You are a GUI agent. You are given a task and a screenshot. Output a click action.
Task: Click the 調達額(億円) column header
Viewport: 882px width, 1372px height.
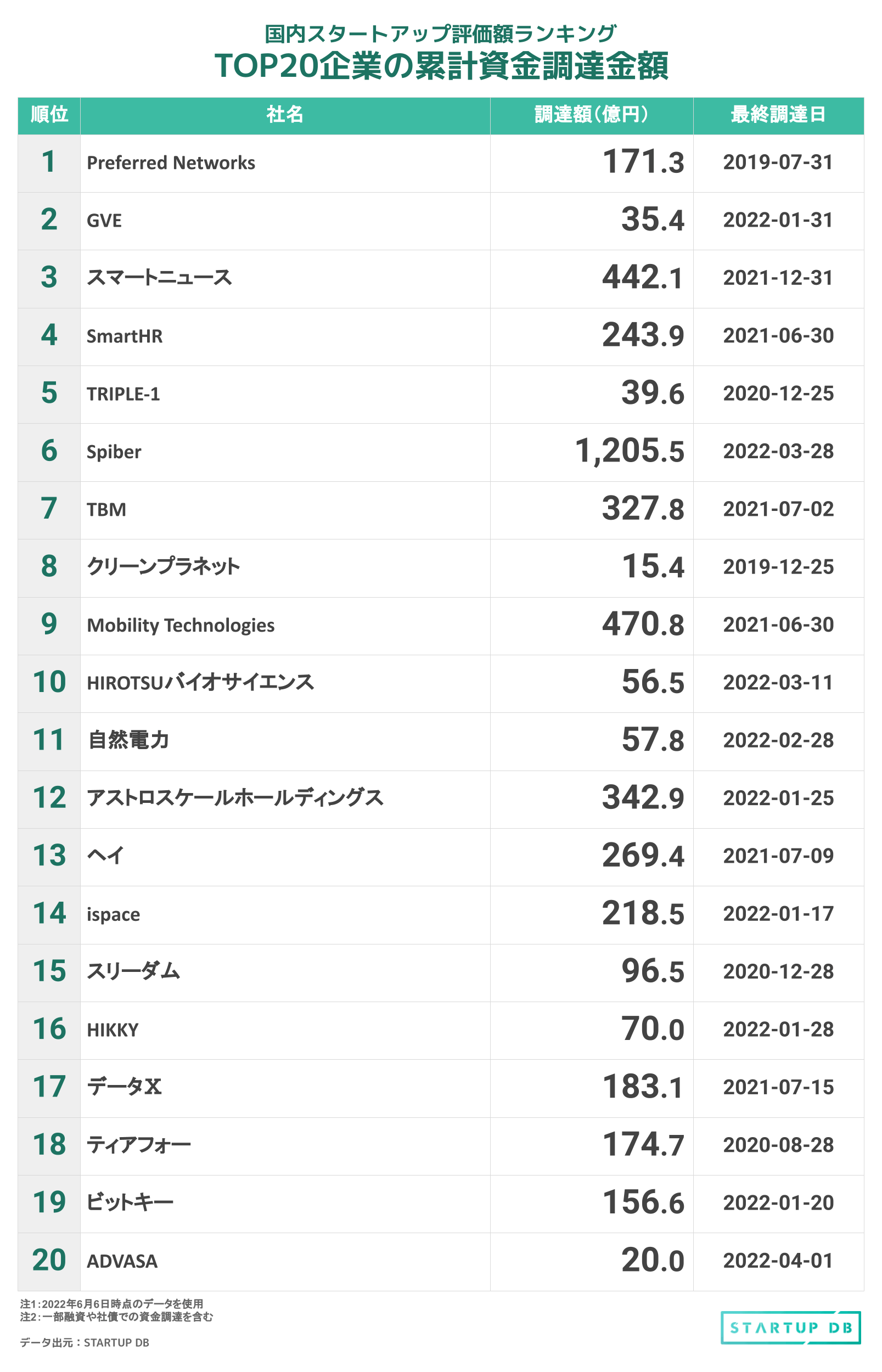(591, 115)
